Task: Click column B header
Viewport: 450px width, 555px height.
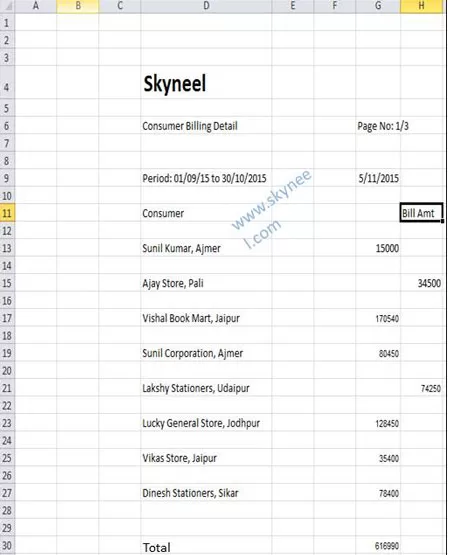Action: pos(78,6)
